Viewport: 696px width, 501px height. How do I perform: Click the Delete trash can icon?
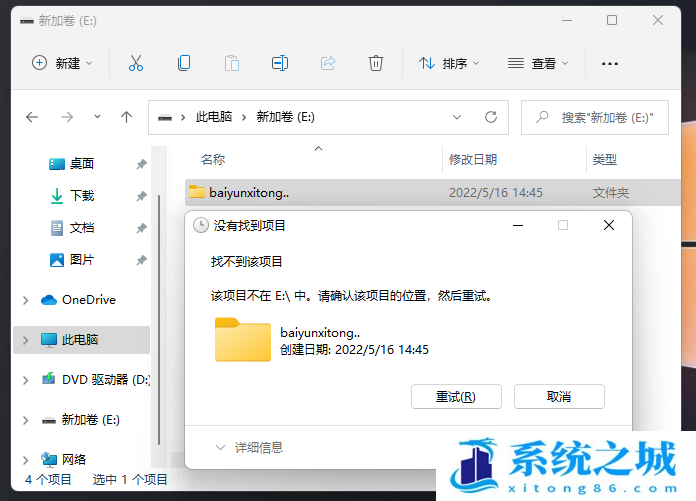coord(376,63)
